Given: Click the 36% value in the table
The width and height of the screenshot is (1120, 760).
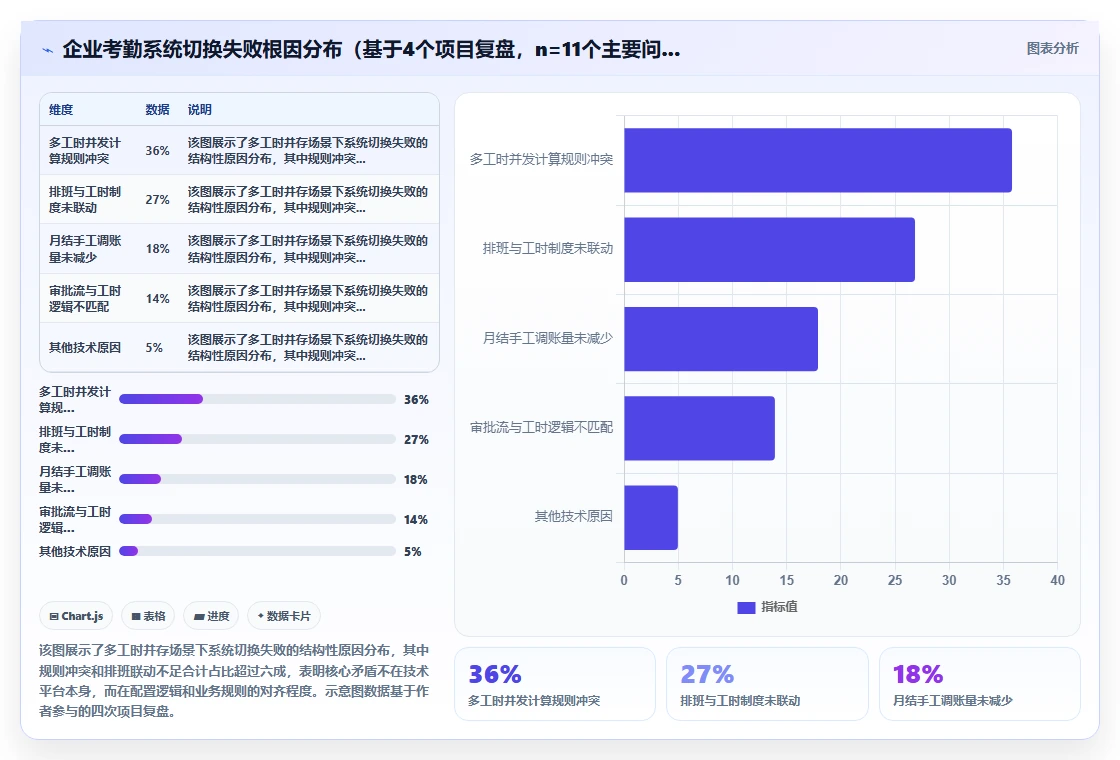Looking at the screenshot, I should [x=157, y=150].
